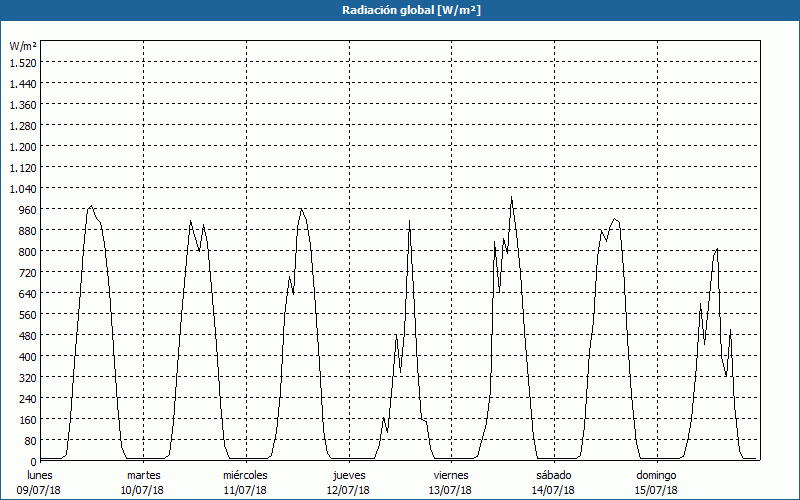
Task: Click Monday's radiation curve peak near 960
Action: 91,206
